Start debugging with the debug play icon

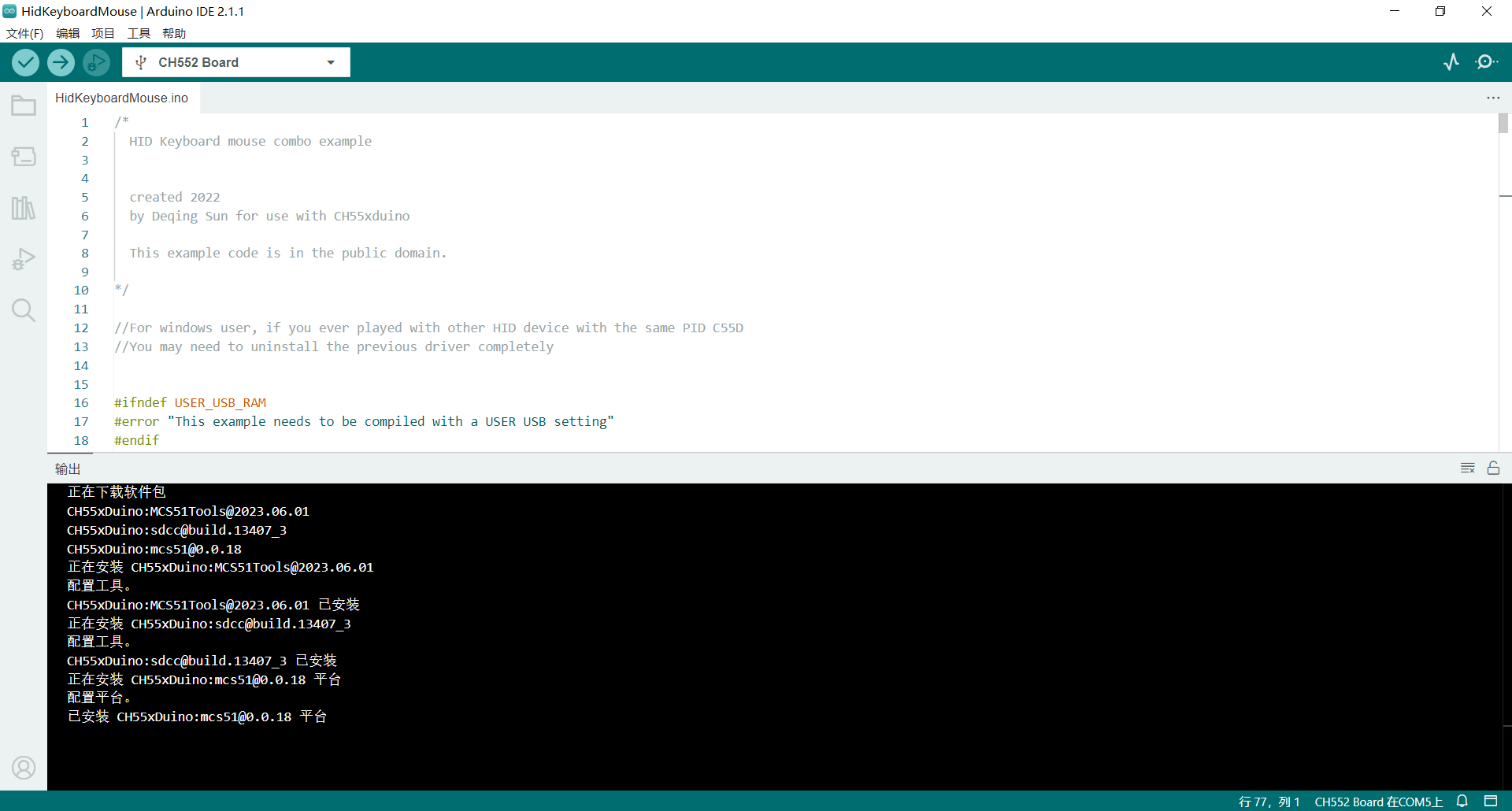point(96,62)
